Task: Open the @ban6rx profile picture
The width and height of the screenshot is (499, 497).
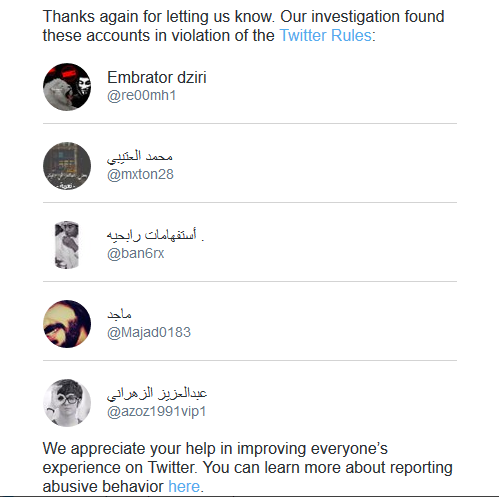Action: tap(67, 245)
